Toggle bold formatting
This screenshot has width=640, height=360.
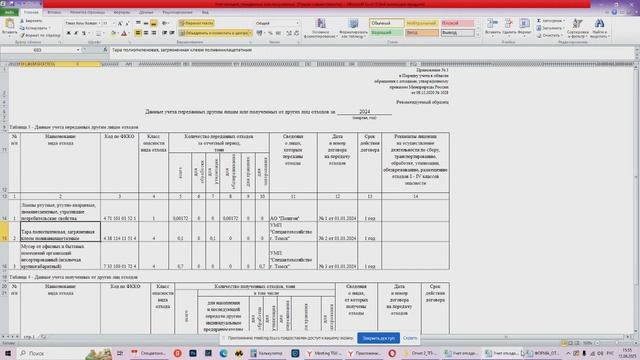tap(69, 33)
